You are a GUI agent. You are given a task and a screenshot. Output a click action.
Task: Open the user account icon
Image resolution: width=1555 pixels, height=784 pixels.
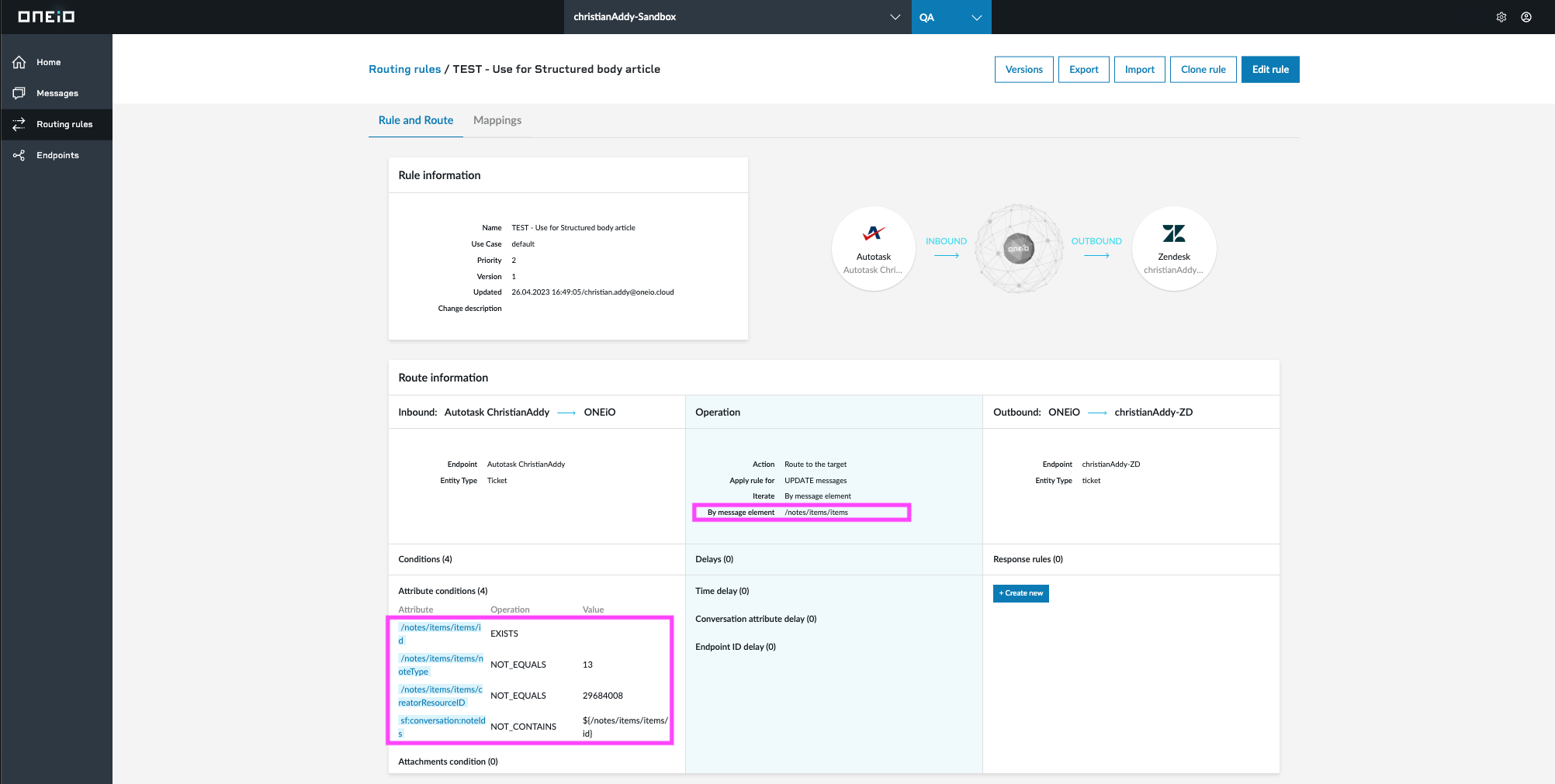(x=1526, y=17)
